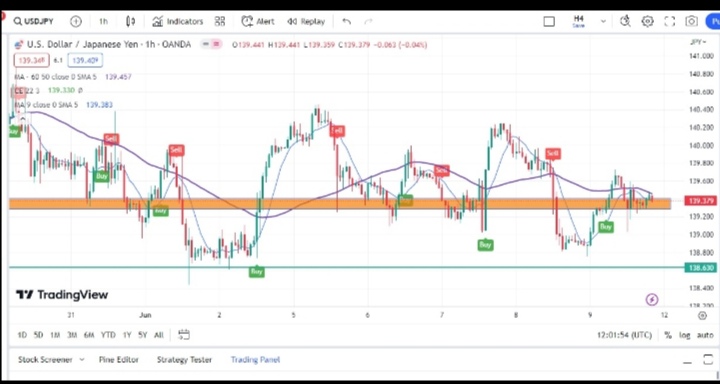Click the Buy signal label below the green line

(x=257, y=272)
